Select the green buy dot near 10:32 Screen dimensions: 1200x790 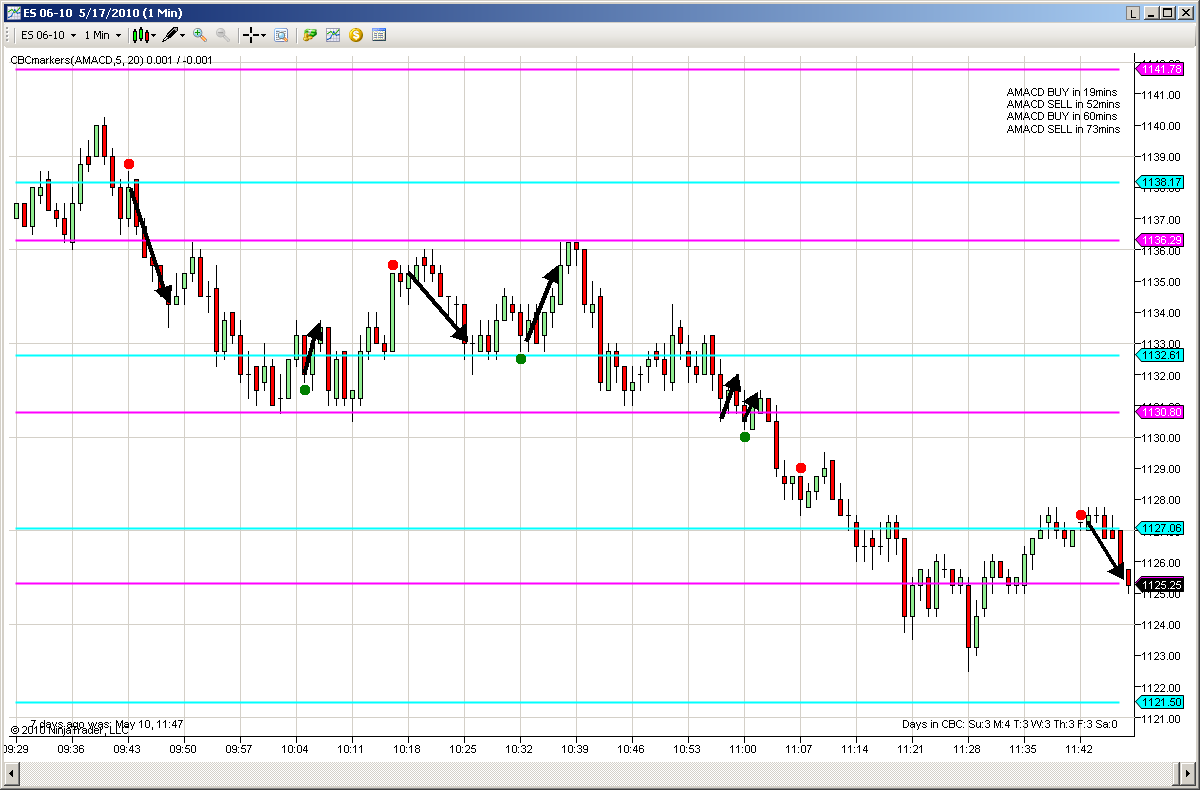[521, 359]
